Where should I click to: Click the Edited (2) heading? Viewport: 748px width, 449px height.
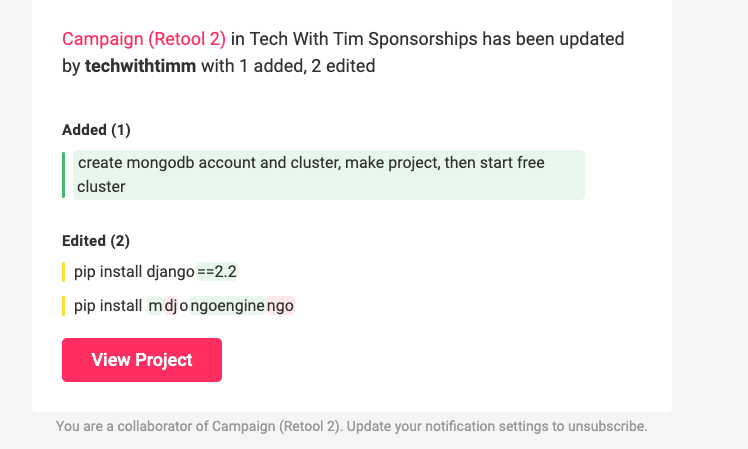(x=96, y=240)
